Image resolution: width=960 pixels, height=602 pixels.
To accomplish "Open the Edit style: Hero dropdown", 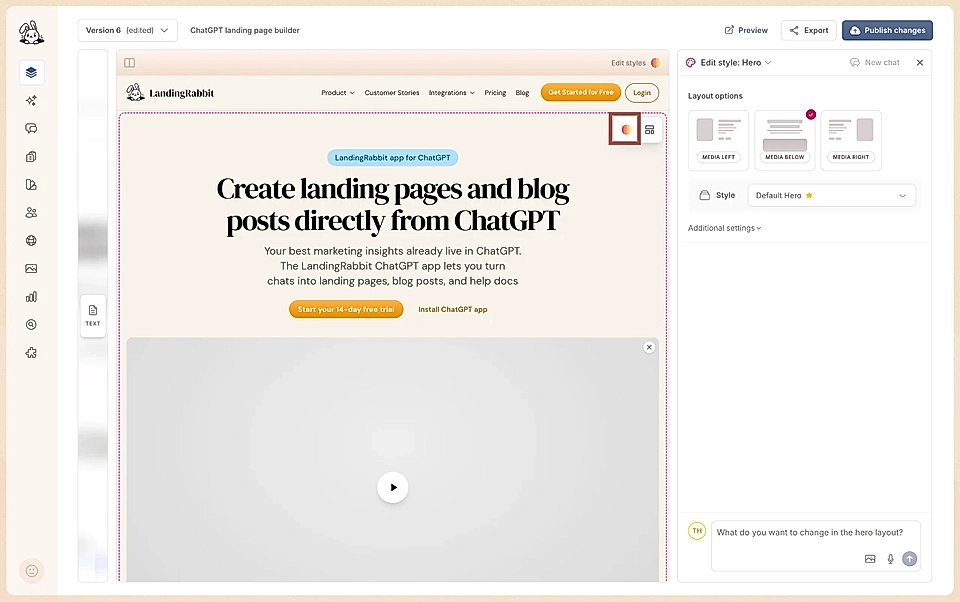I will click(x=735, y=62).
